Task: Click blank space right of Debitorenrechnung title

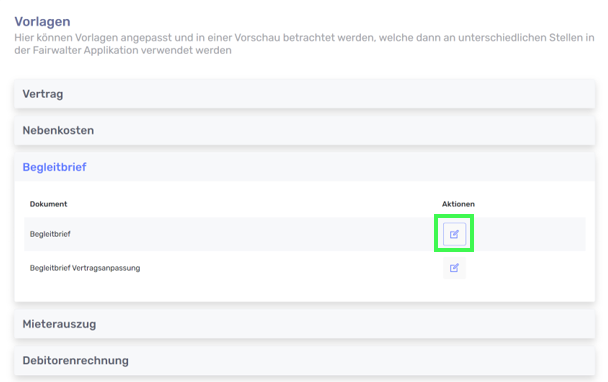Action: coord(361,360)
